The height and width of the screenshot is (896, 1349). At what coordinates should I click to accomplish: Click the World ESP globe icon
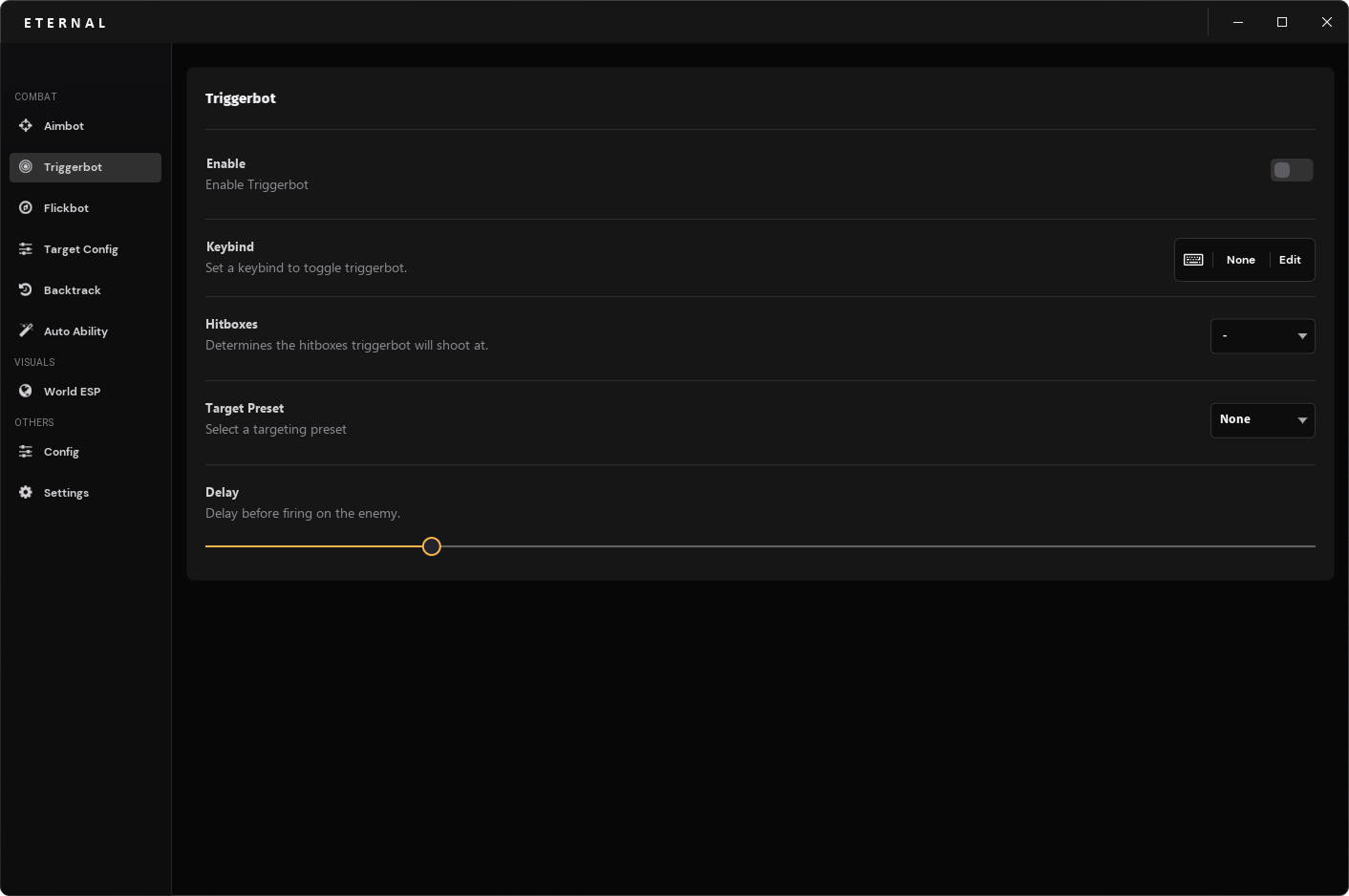click(x=26, y=392)
